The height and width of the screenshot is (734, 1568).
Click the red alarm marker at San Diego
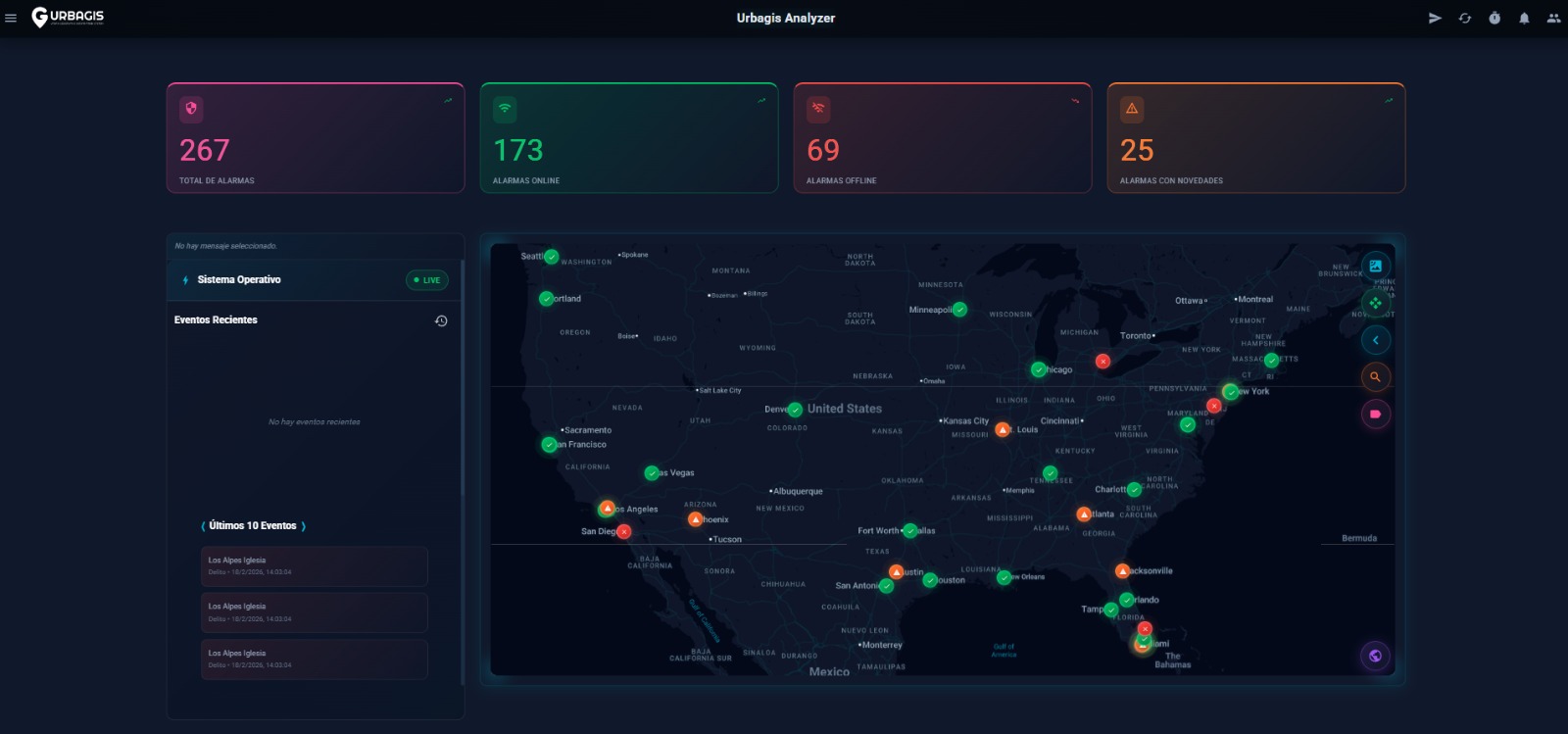(624, 532)
